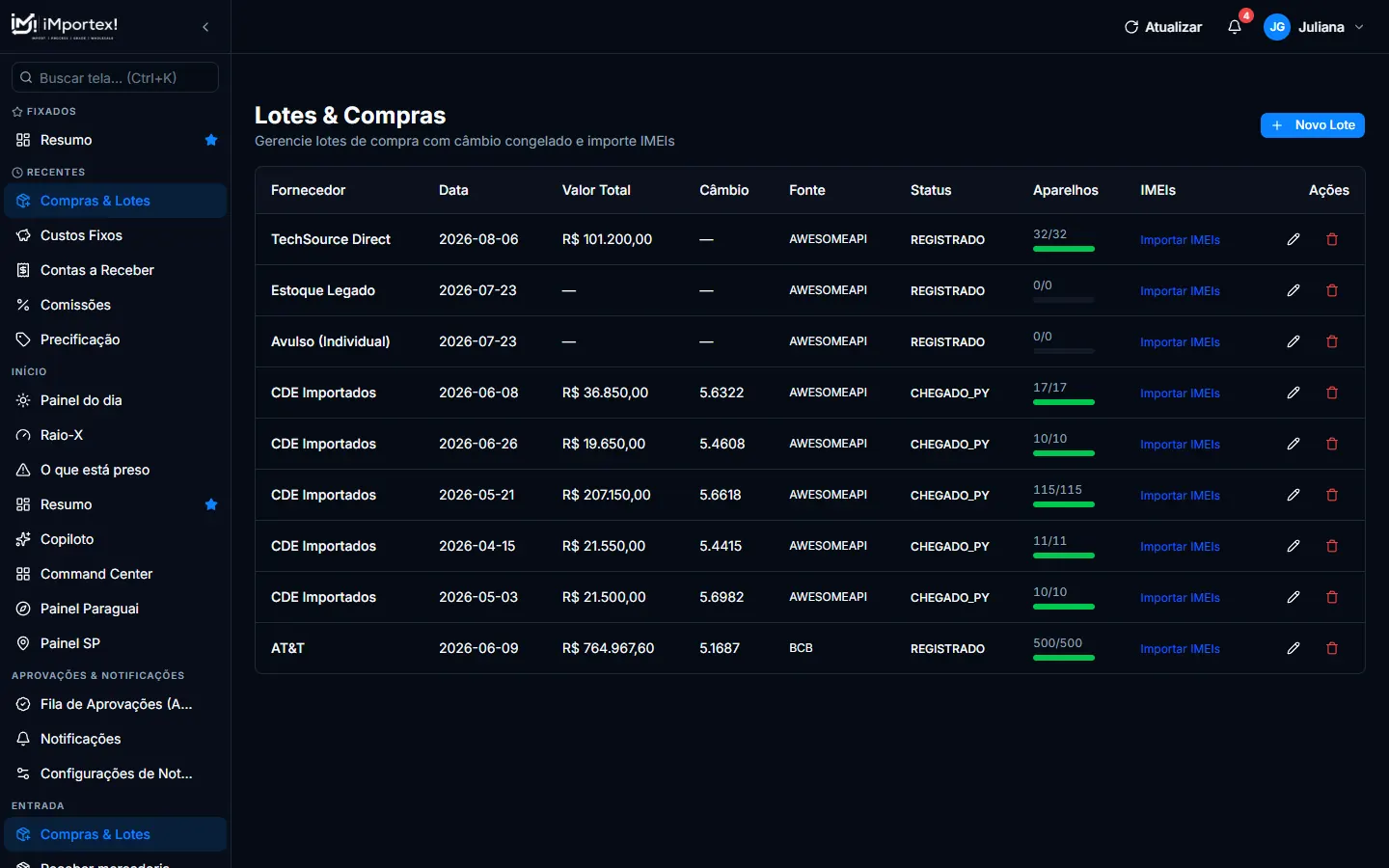This screenshot has width=1389, height=868.
Task: Go to Notificações in sidebar
Action: point(115,739)
